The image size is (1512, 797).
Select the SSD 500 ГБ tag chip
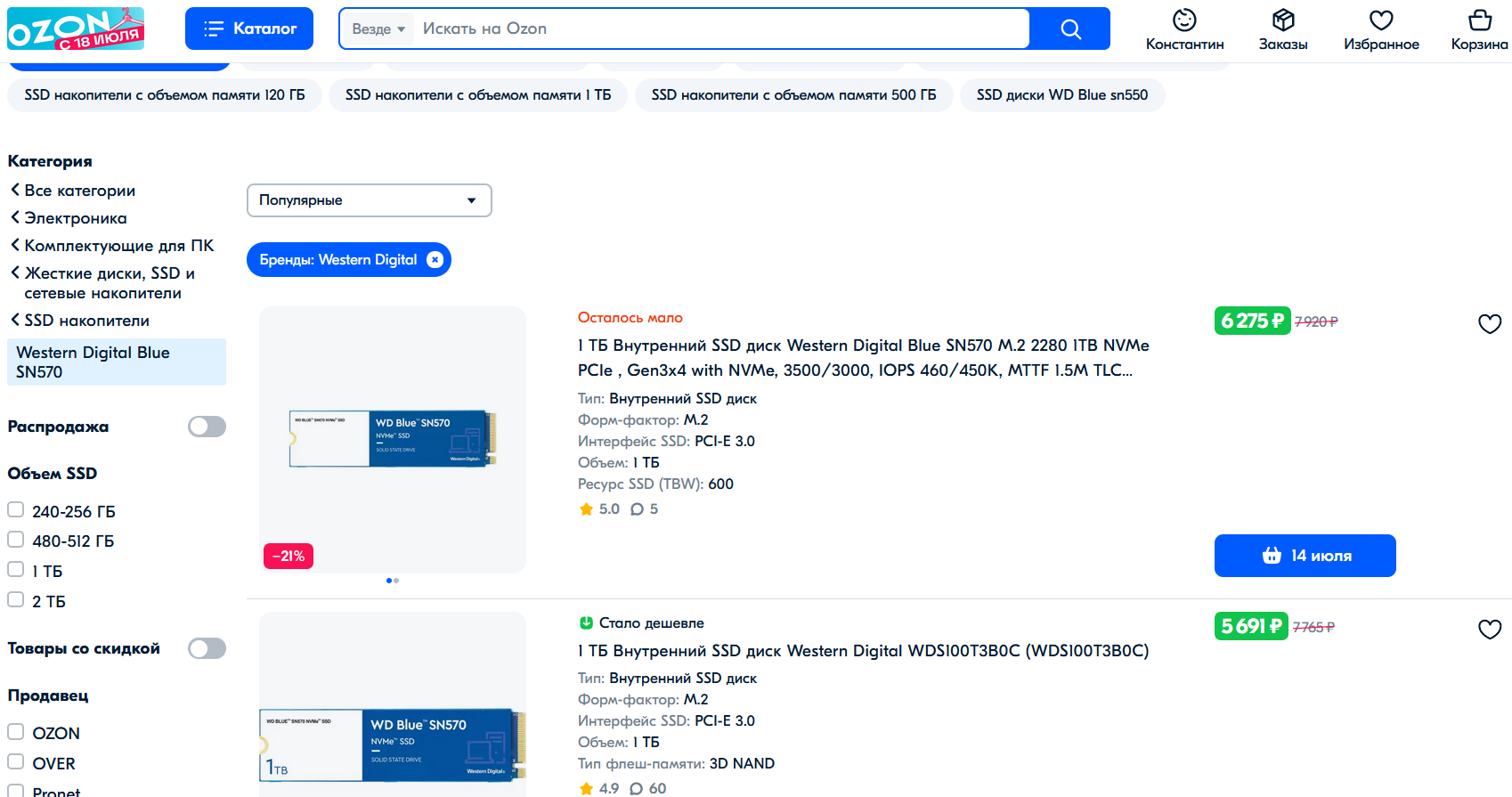pyautogui.click(x=793, y=95)
